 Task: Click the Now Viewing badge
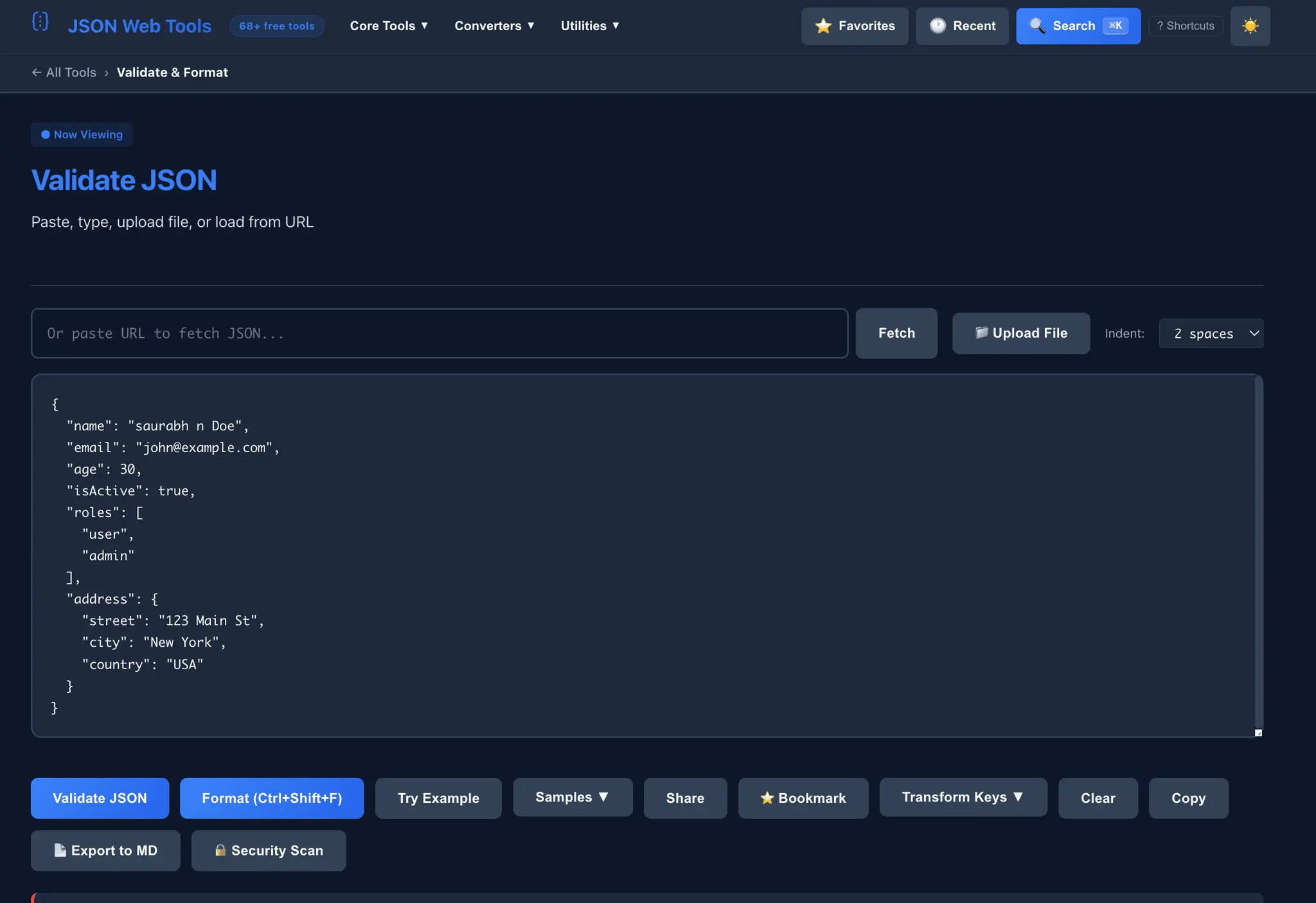coord(82,135)
